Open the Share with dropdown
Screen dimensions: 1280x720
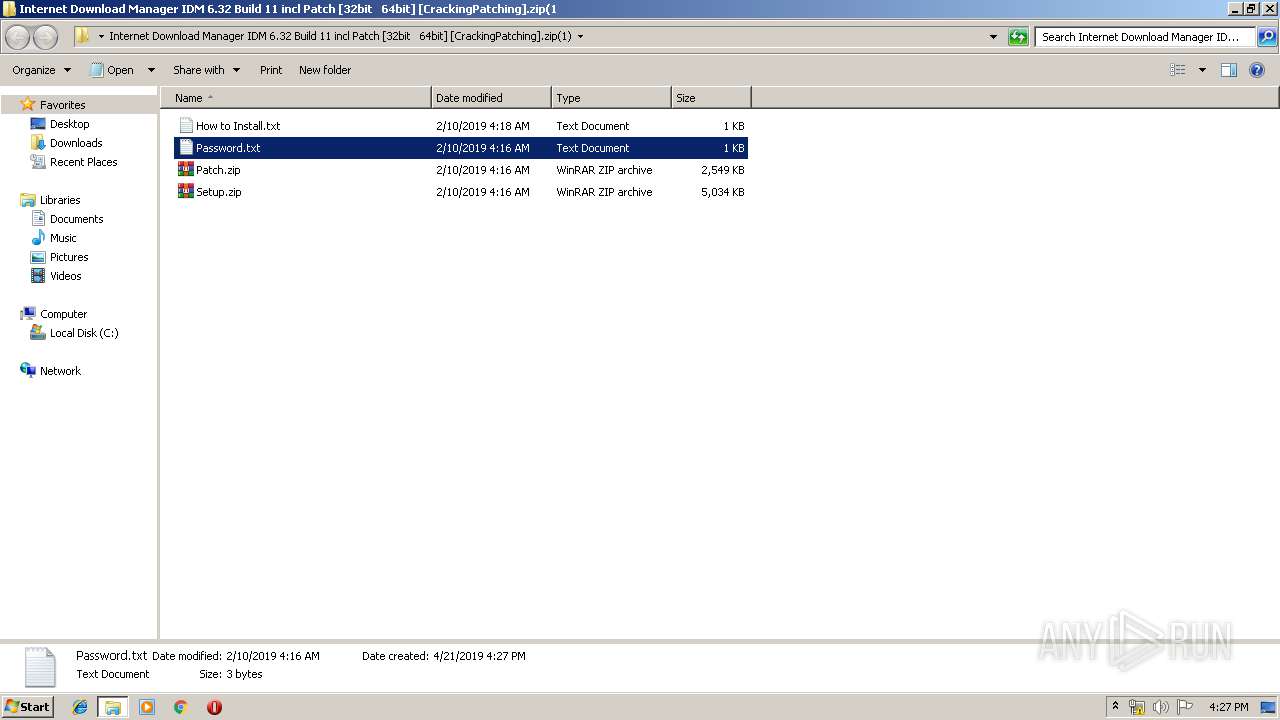pyautogui.click(x=207, y=70)
